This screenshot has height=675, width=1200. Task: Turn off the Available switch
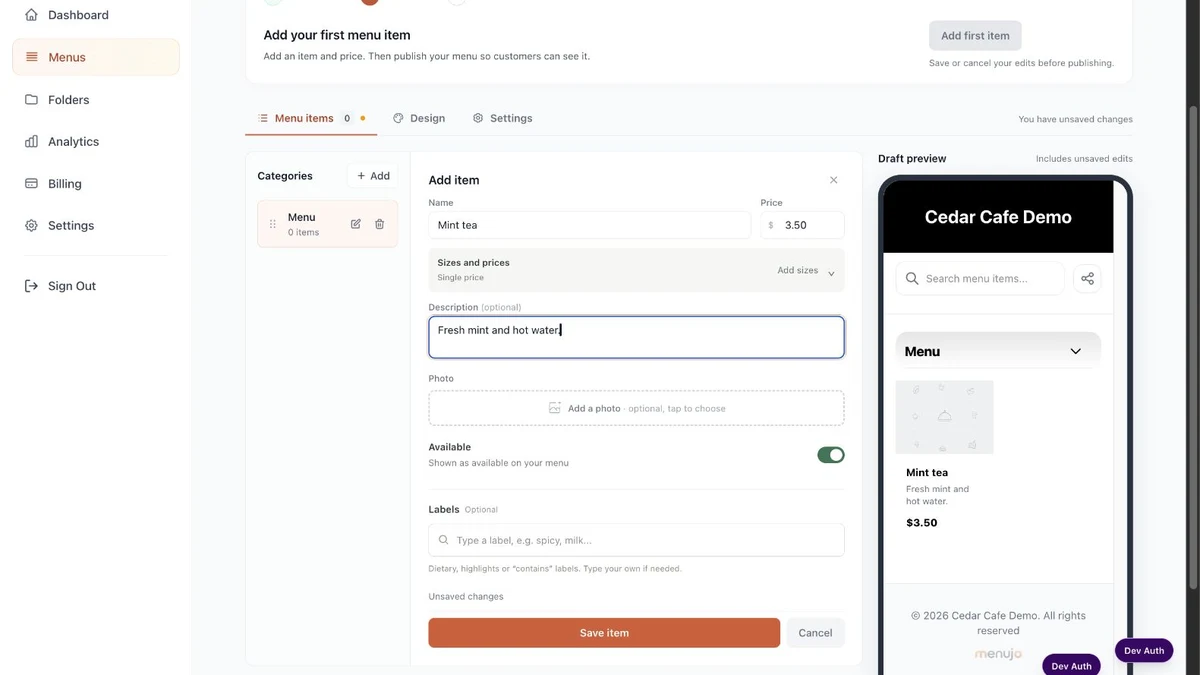(x=831, y=455)
